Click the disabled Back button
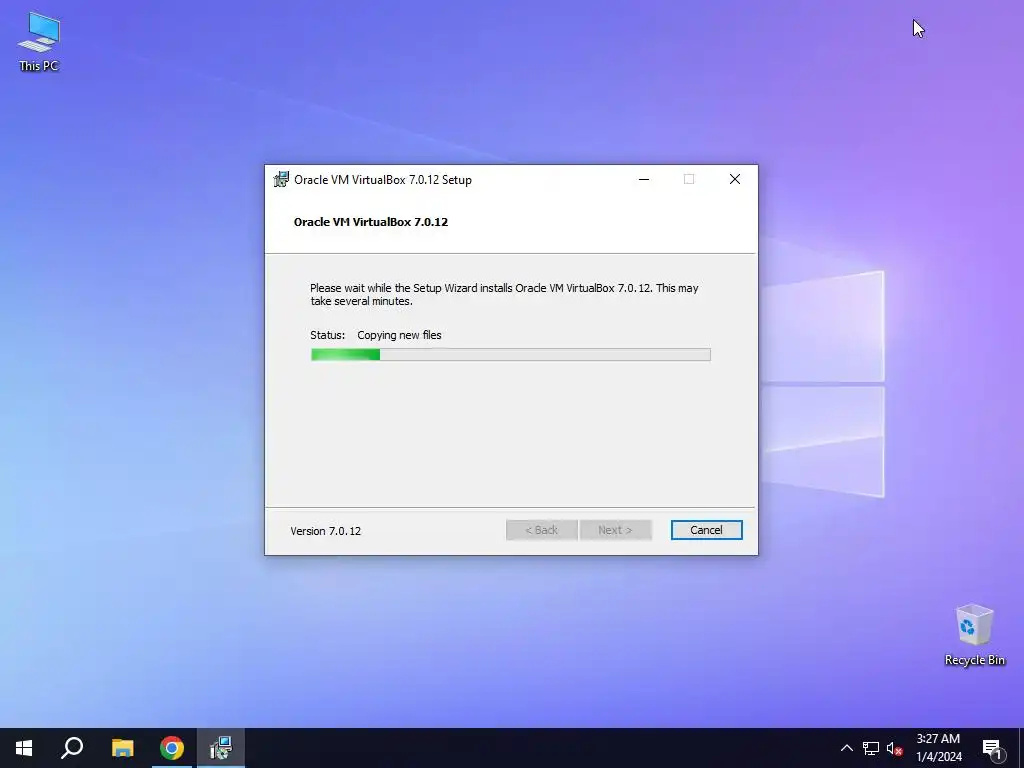The image size is (1024, 768). click(541, 530)
